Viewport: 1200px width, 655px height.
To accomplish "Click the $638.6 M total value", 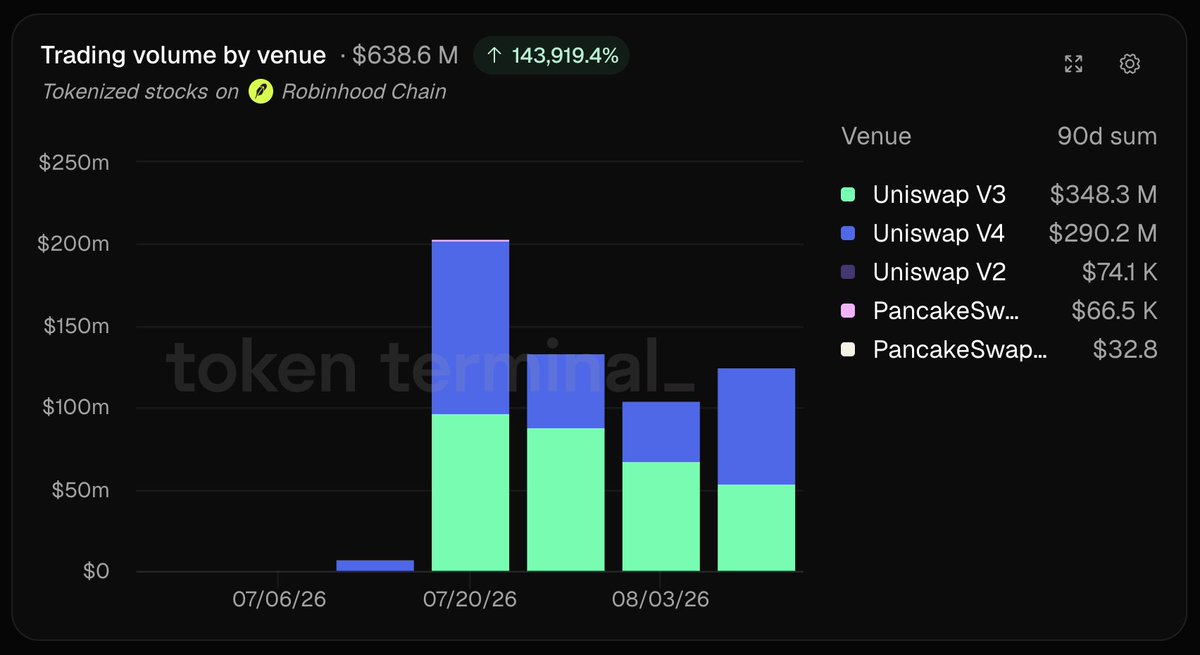I will [x=405, y=56].
